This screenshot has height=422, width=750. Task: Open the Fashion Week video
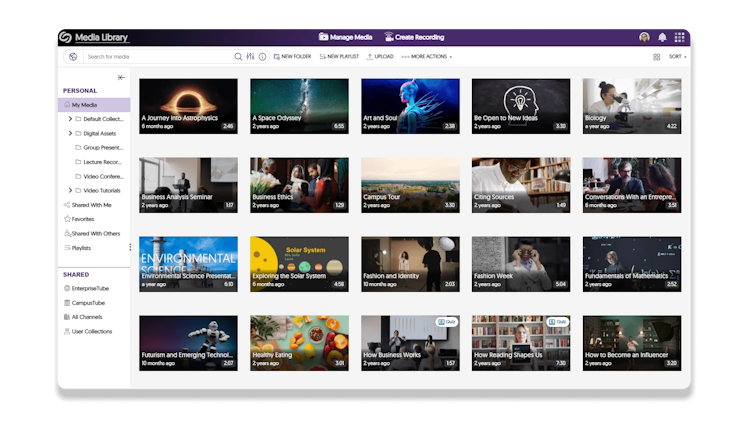pos(521,264)
